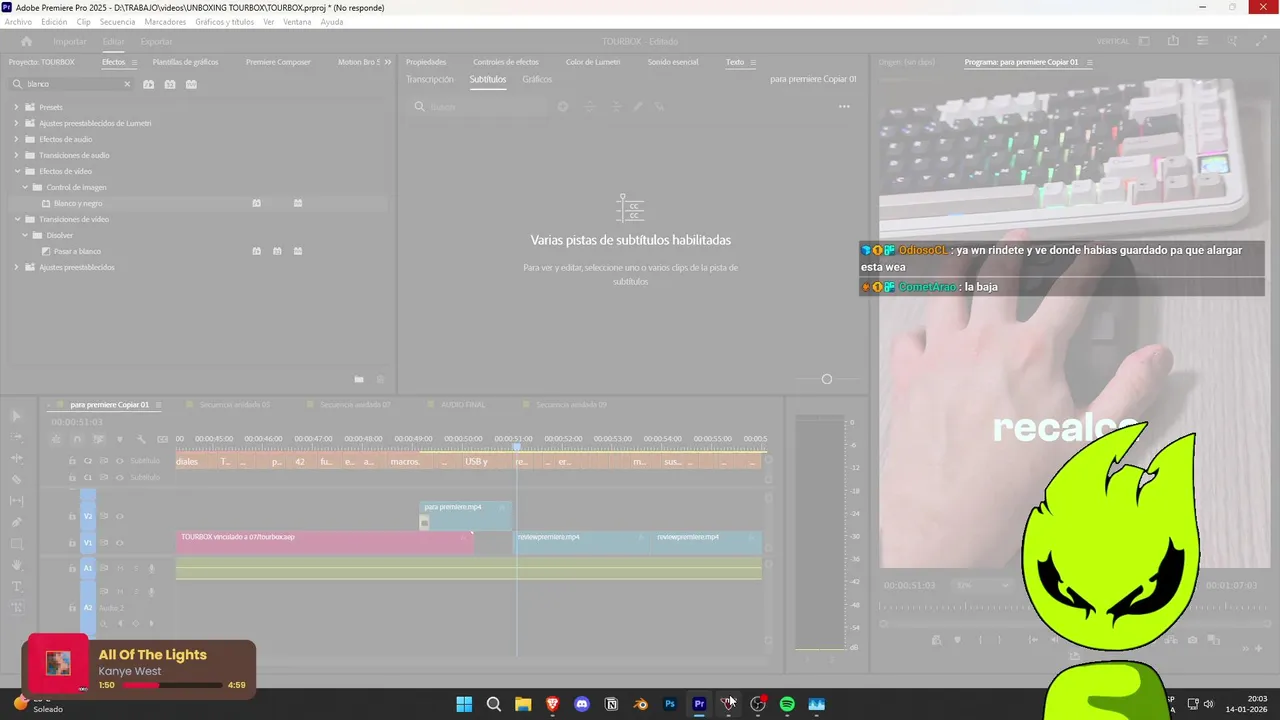Expand Efectos de audio folder

click(16, 139)
